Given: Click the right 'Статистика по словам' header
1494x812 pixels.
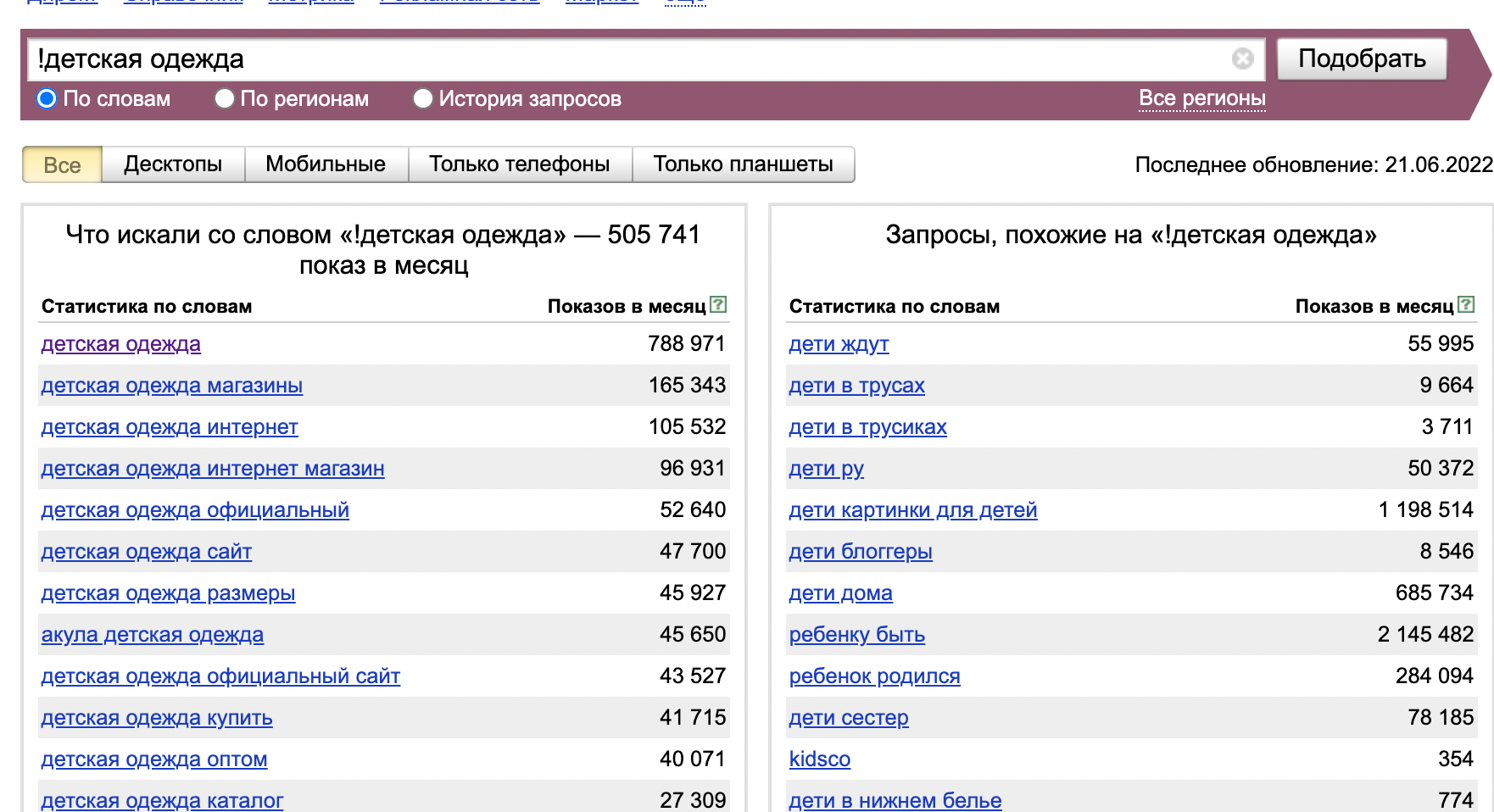Looking at the screenshot, I should pyautogui.click(x=895, y=306).
